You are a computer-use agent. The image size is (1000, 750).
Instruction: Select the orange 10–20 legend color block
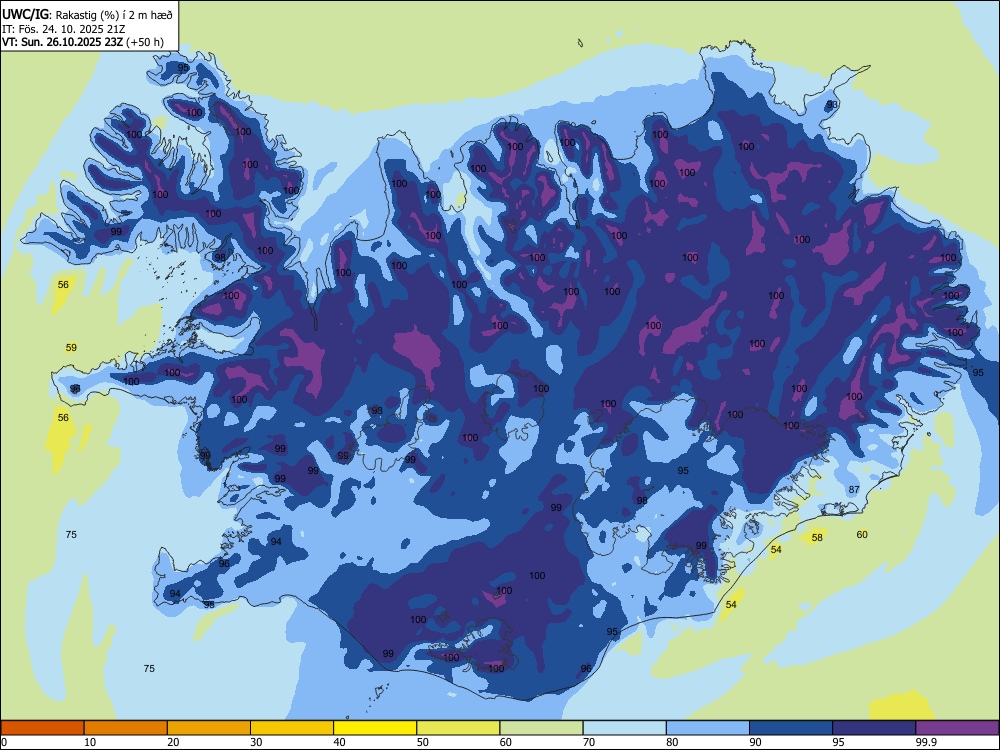coord(126,728)
